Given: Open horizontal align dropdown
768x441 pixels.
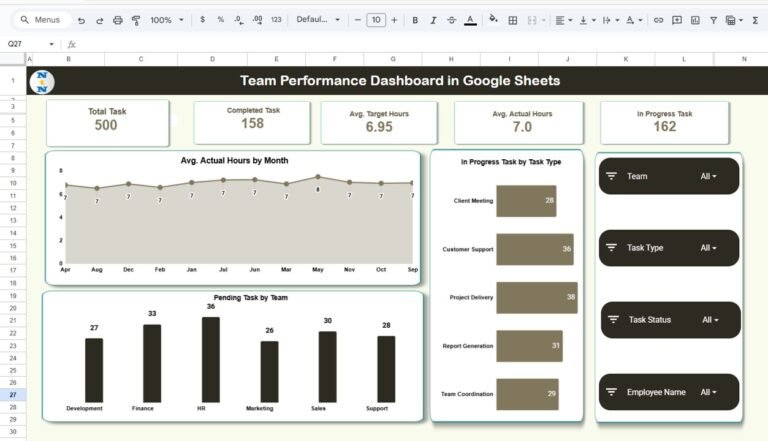Looking at the screenshot, I should point(564,20).
